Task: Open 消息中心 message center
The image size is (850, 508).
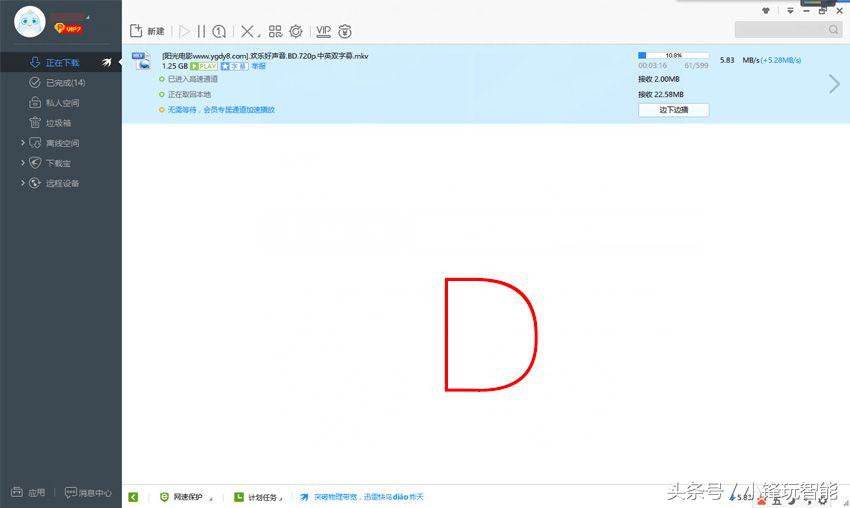Action: [x=88, y=492]
